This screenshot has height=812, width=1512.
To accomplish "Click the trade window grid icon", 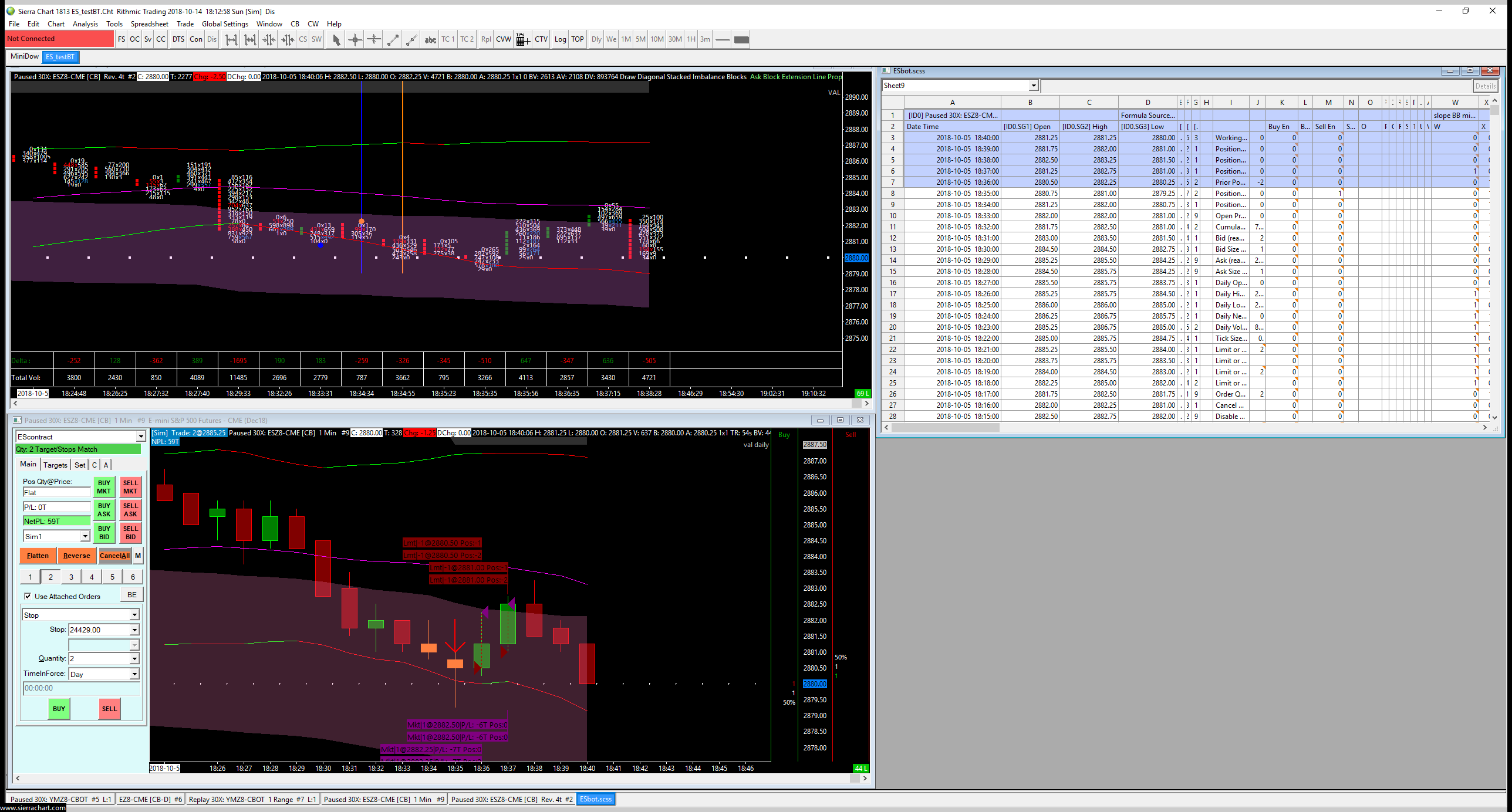I will pyautogui.click(x=522, y=40).
